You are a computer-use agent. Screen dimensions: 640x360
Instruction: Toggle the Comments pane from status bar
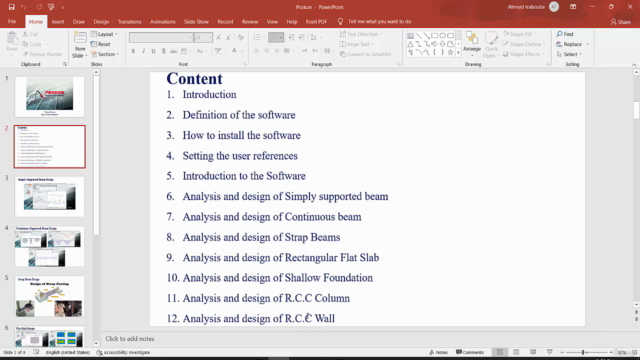pos(470,352)
